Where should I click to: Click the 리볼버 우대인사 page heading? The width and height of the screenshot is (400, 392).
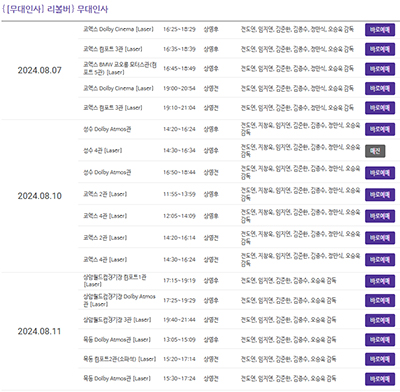pos(55,9)
